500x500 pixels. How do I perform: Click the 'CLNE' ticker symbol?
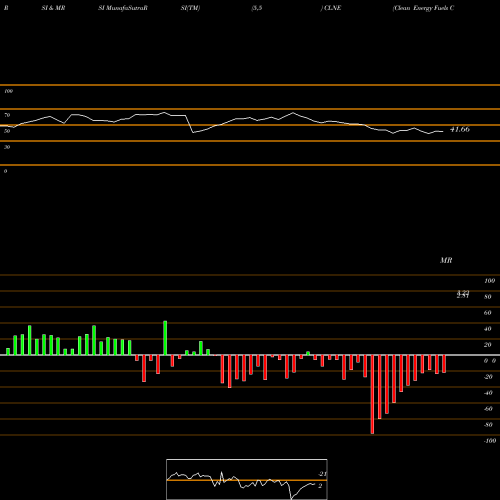(x=332, y=8)
